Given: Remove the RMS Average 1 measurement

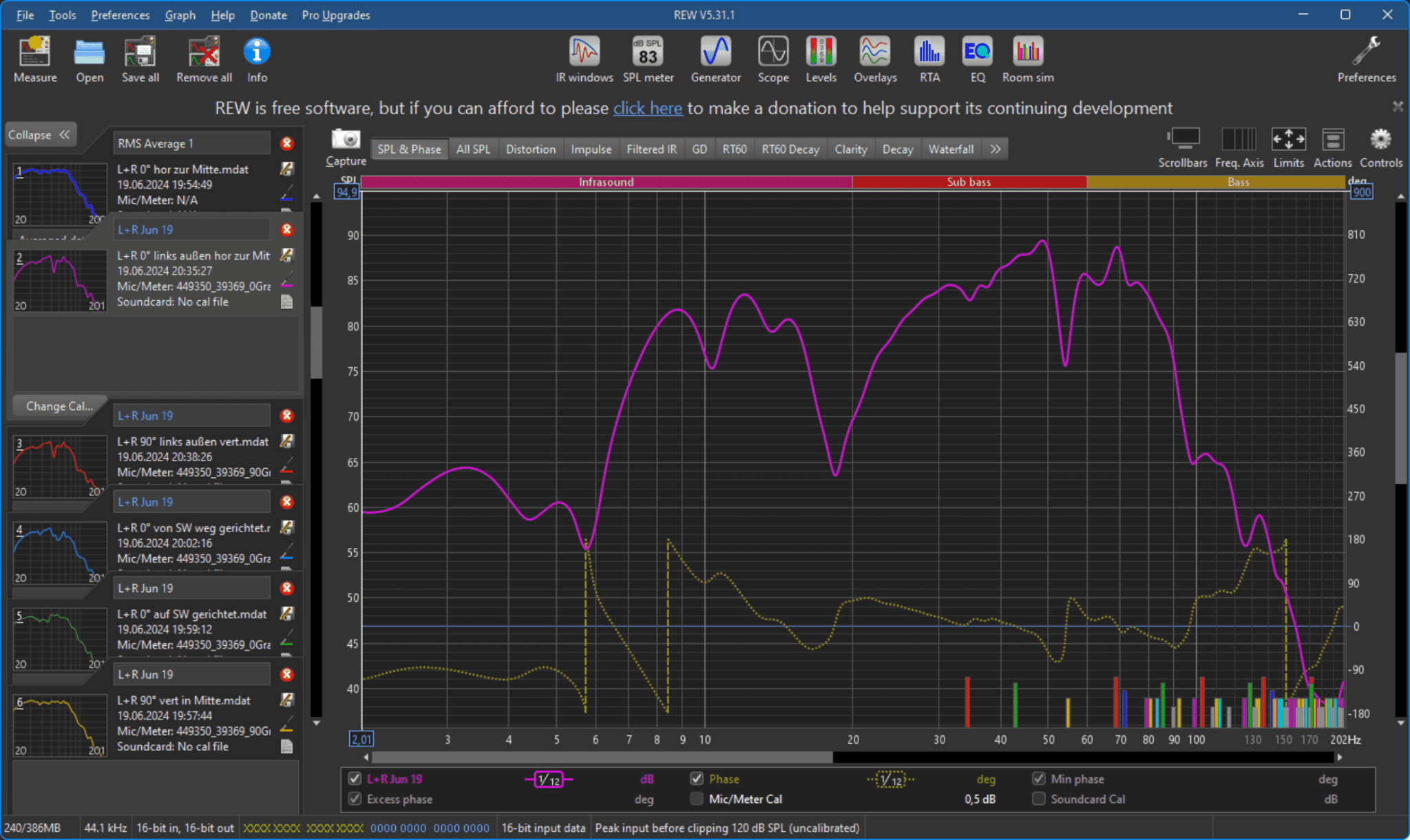Looking at the screenshot, I should click(x=287, y=143).
